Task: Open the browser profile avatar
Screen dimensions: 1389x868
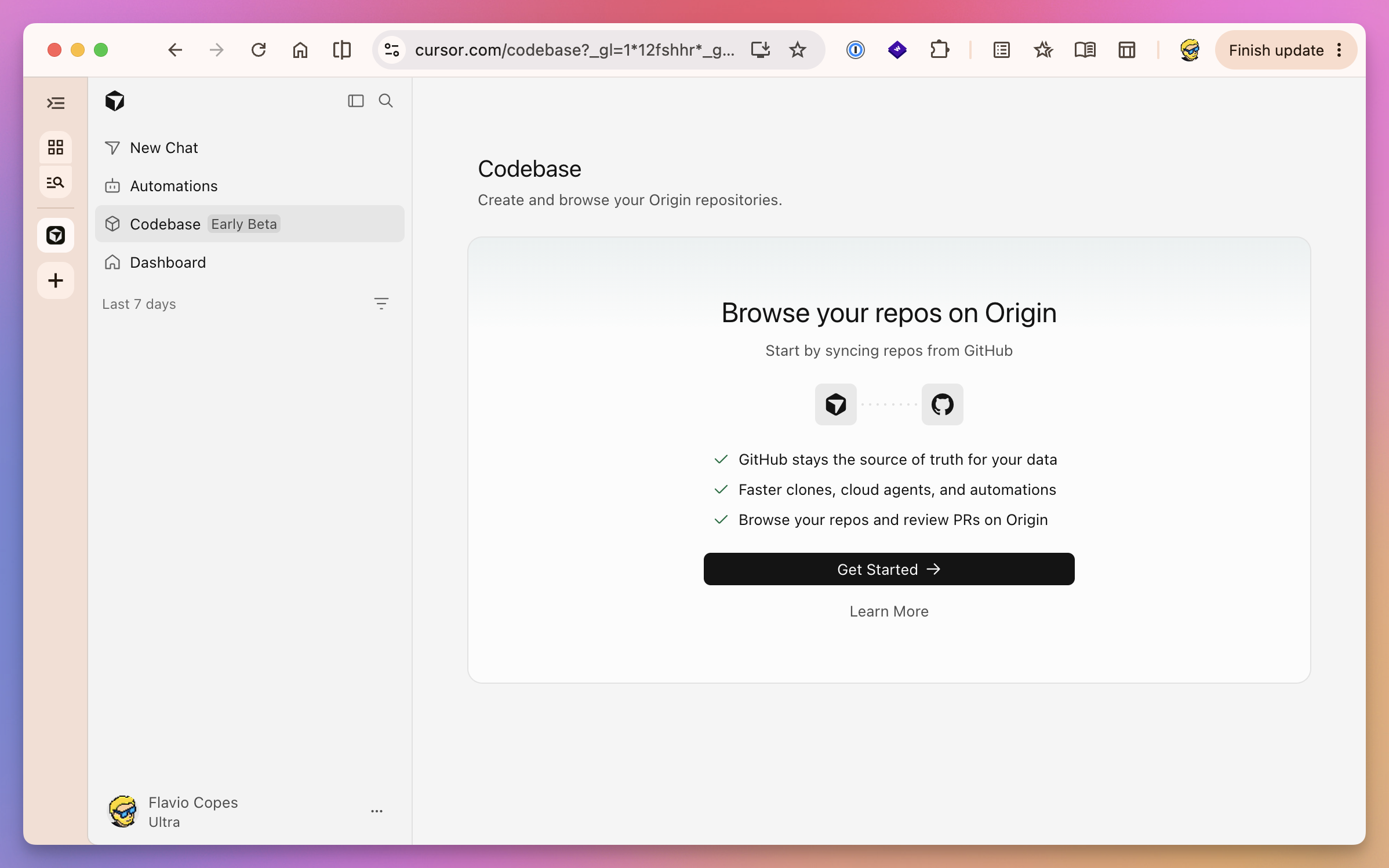Action: click(1189, 50)
